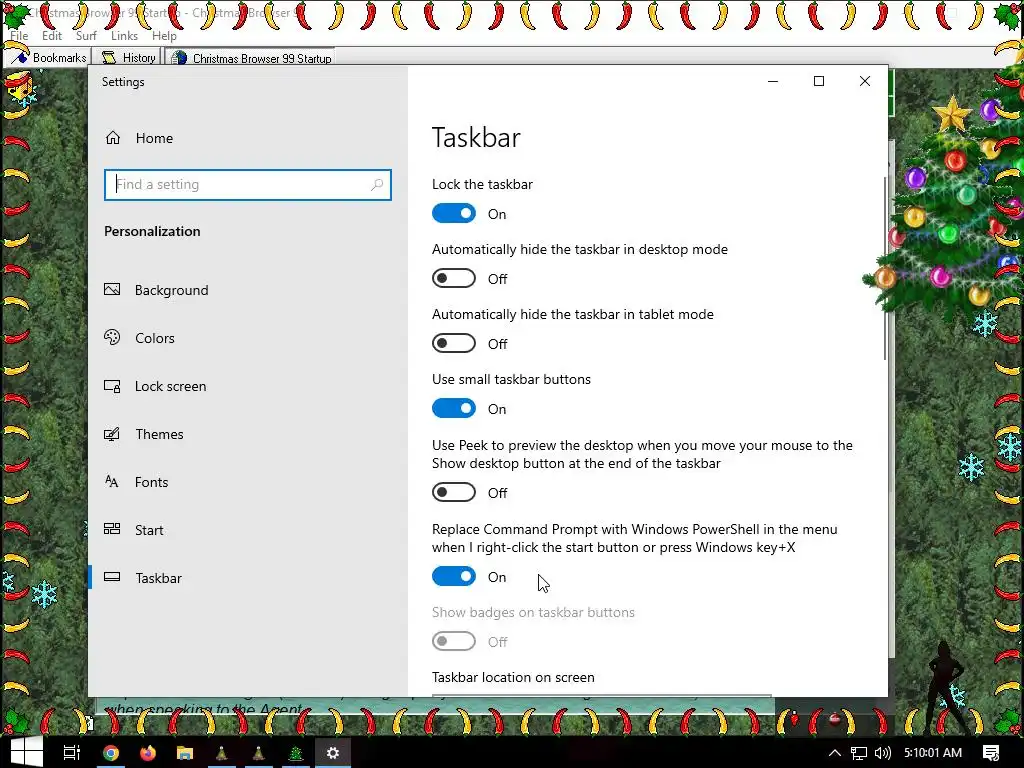Viewport: 1024px width, 768px height.
Task: Open the Edit menu in Christmas Browser
Action: (x=52, y=36)
